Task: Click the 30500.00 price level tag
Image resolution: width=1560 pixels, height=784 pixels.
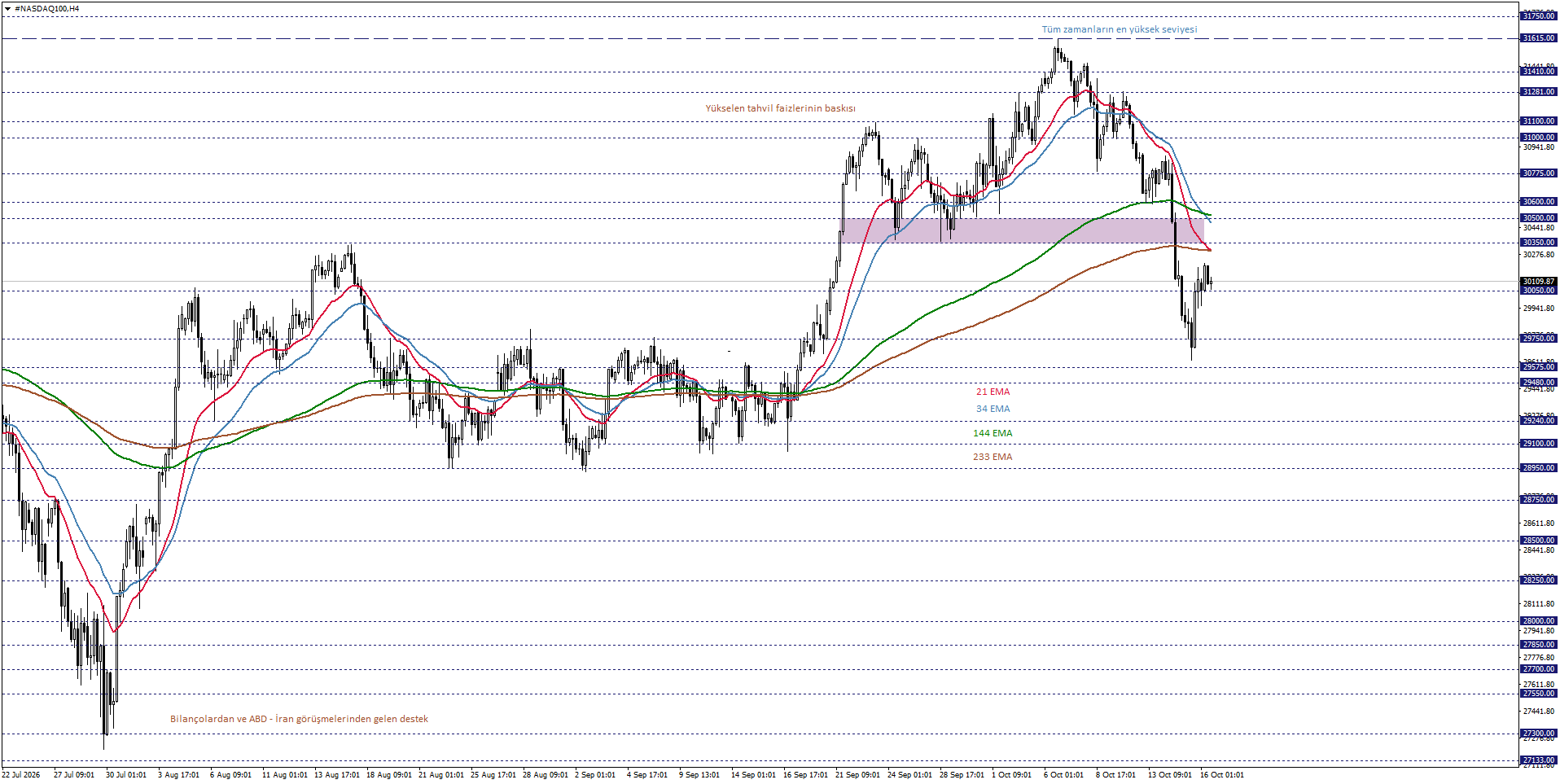Action: point(1538,218)
